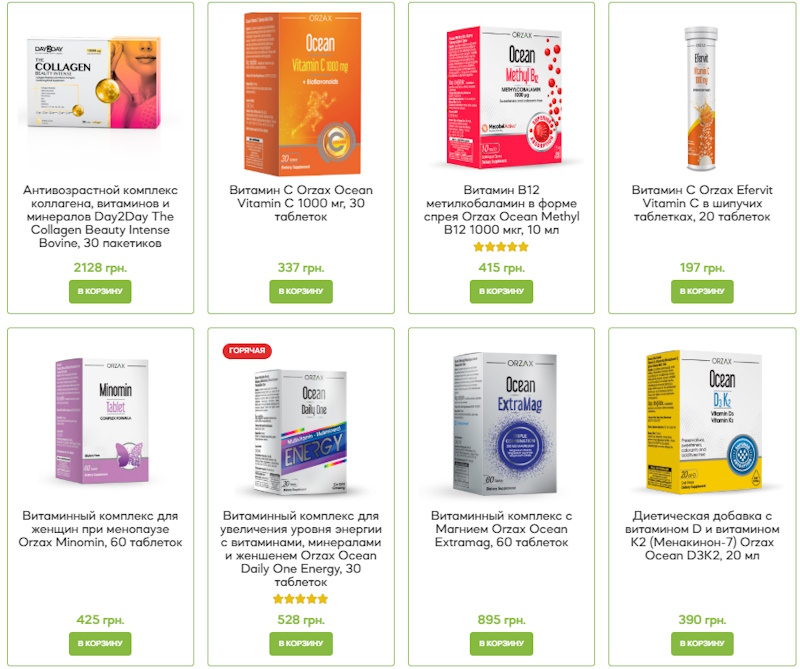
Task: Add Orzax Minomin to cart
Action: 100,643
